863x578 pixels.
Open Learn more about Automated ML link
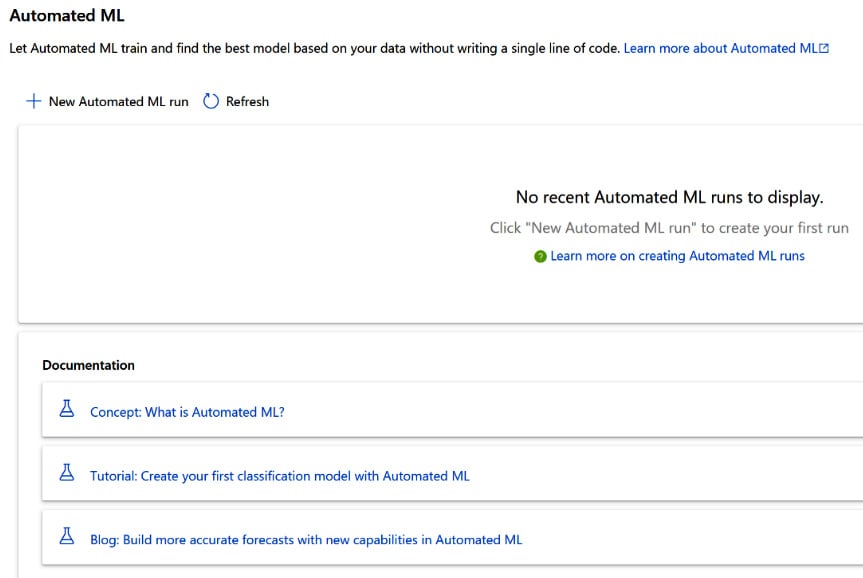click(726, 48)
